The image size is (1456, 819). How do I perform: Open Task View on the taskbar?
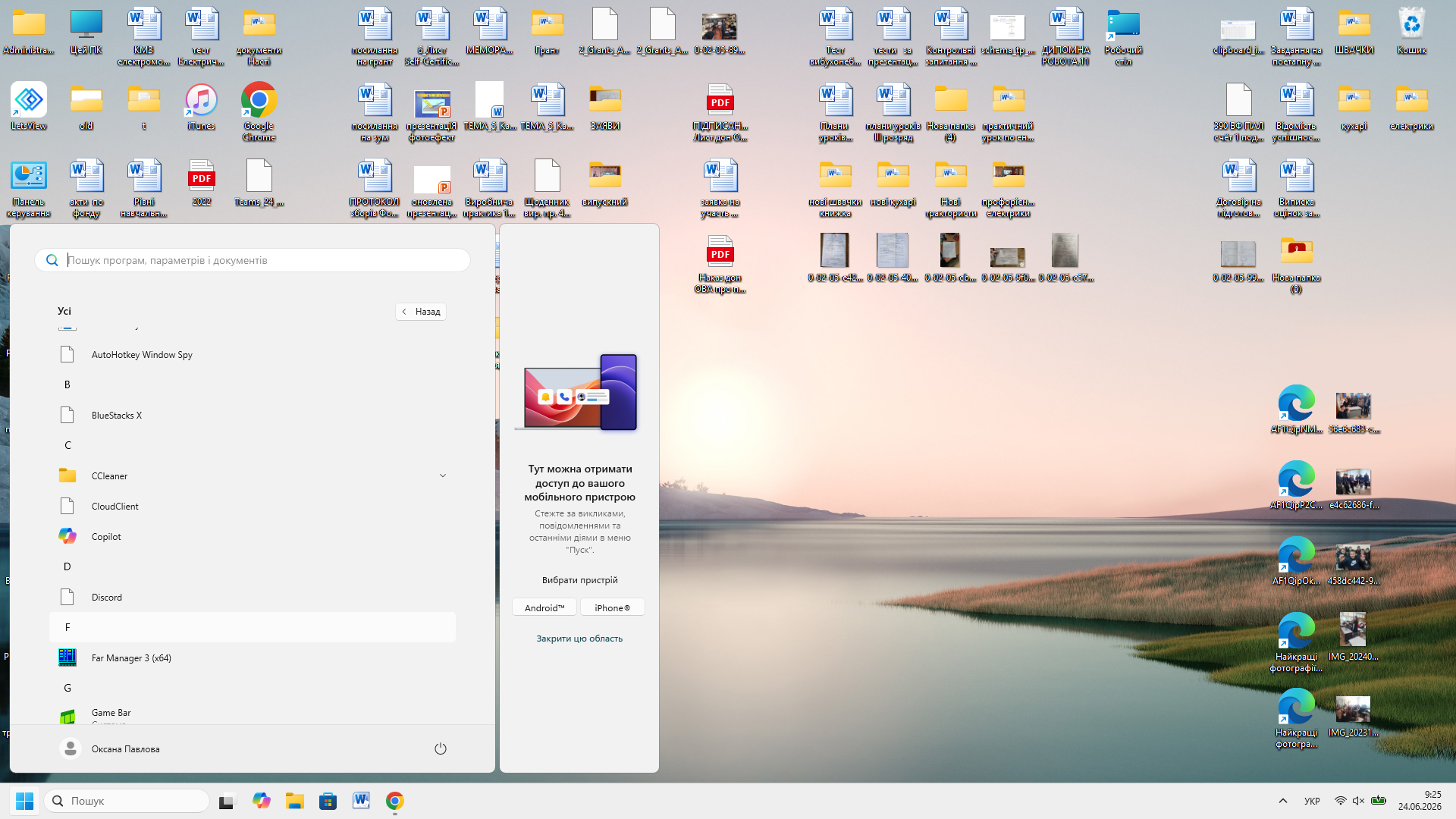coord(227,801)
